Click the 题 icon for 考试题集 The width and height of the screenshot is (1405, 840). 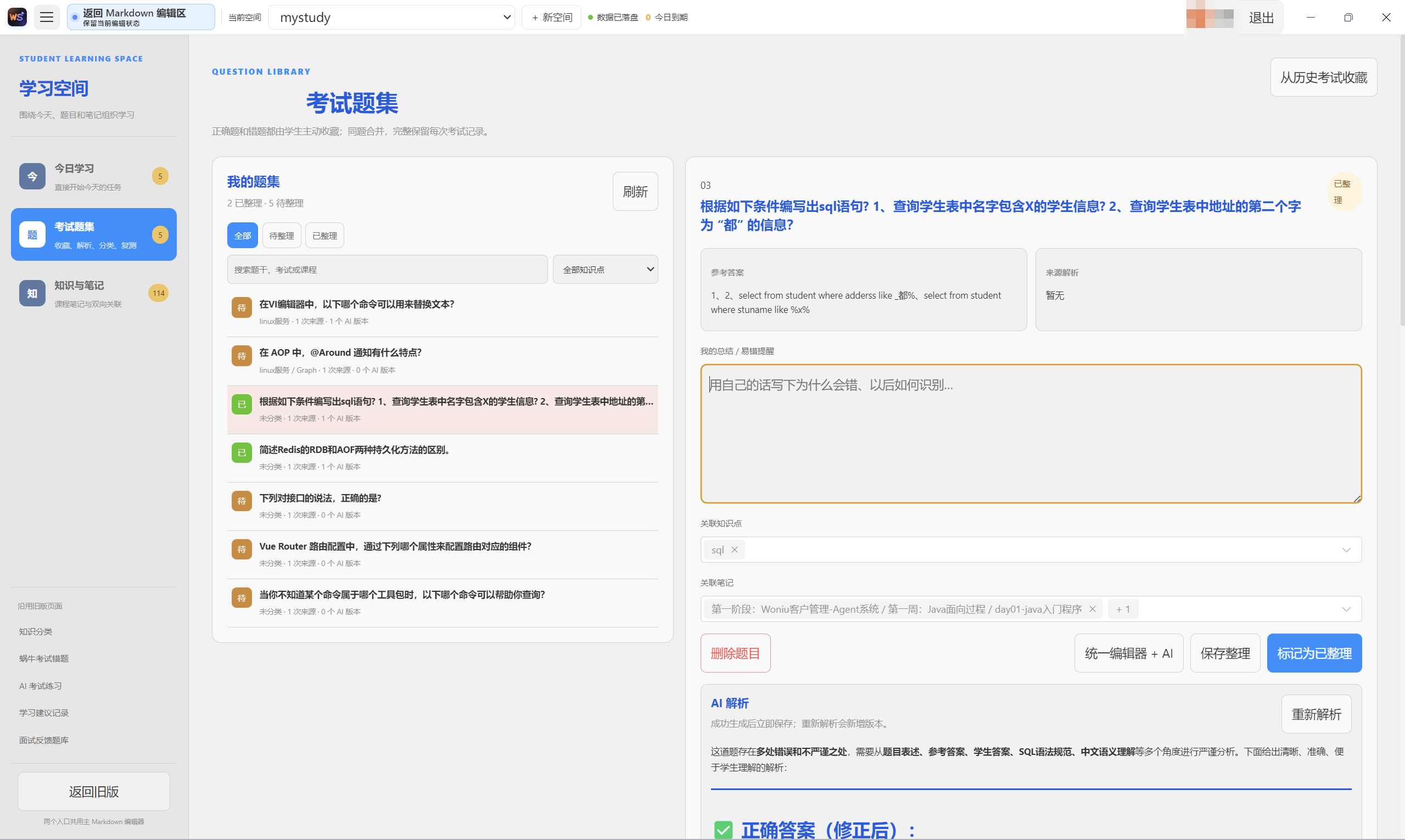32,234
